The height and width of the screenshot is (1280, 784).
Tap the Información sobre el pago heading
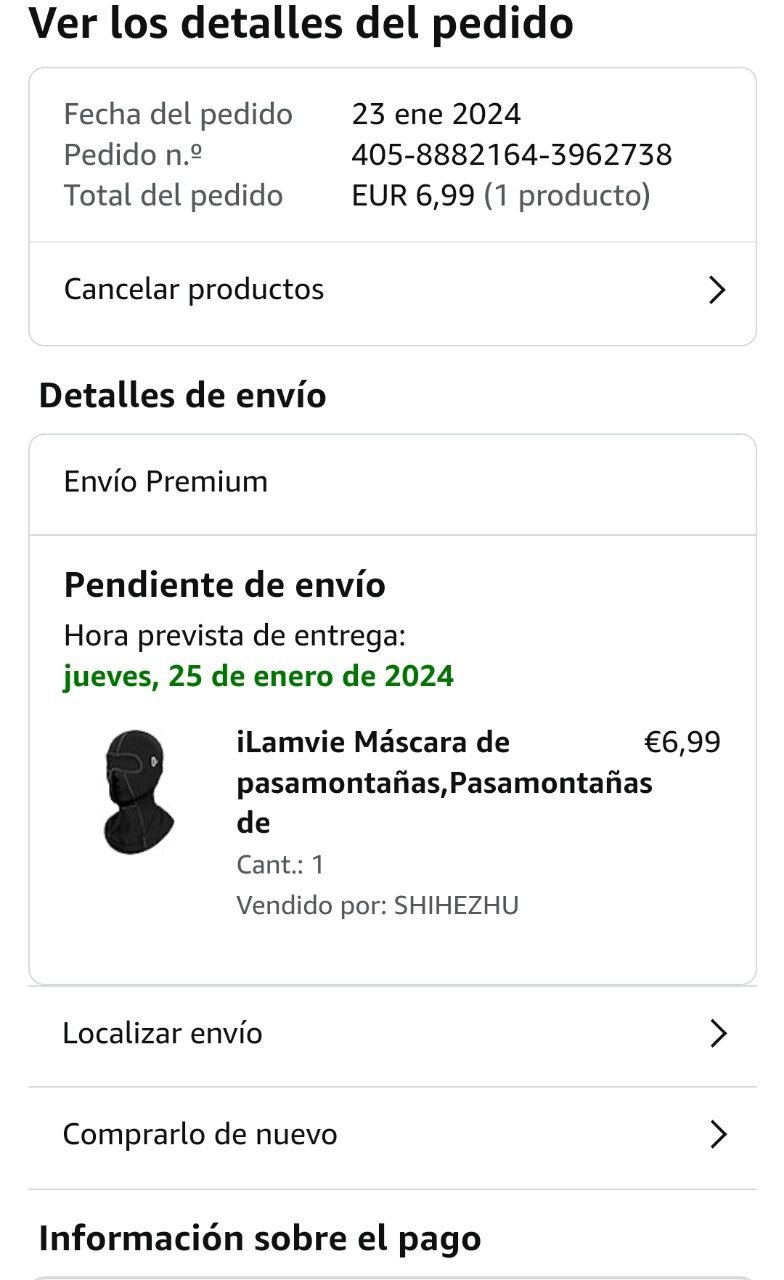tap(260, 1239)
